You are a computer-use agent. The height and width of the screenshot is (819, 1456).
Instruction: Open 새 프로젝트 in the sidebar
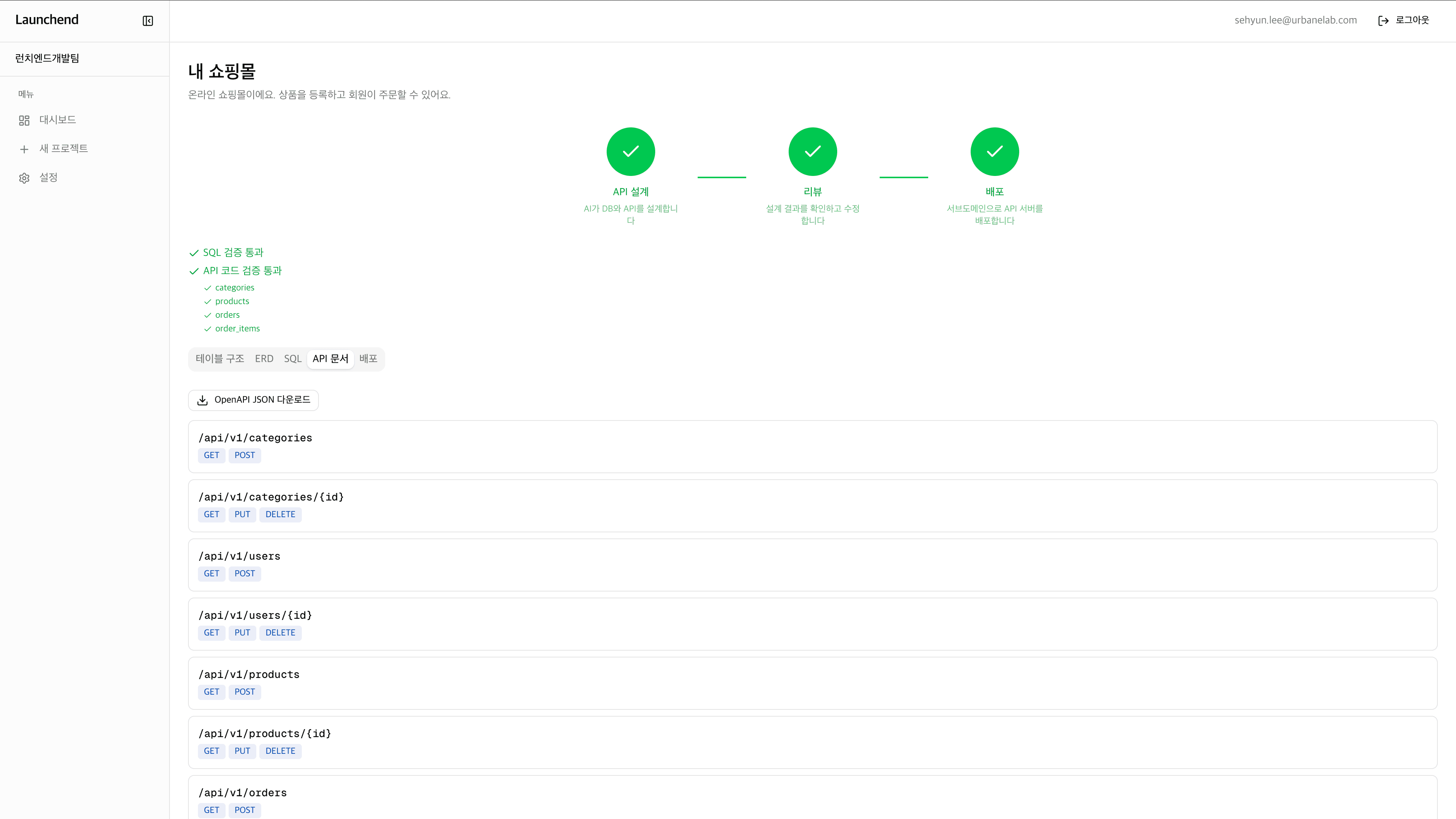pos(64,149)
